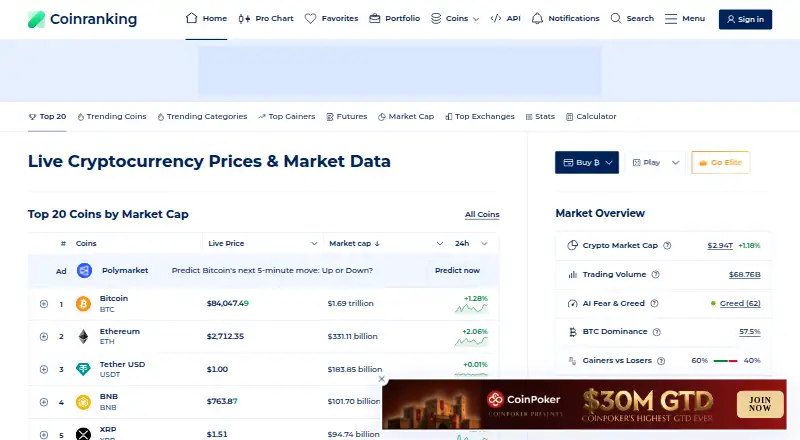Click the Bitcoin coin icon
The height and width of the screenshot is (440, 800).
coord(83,304)
